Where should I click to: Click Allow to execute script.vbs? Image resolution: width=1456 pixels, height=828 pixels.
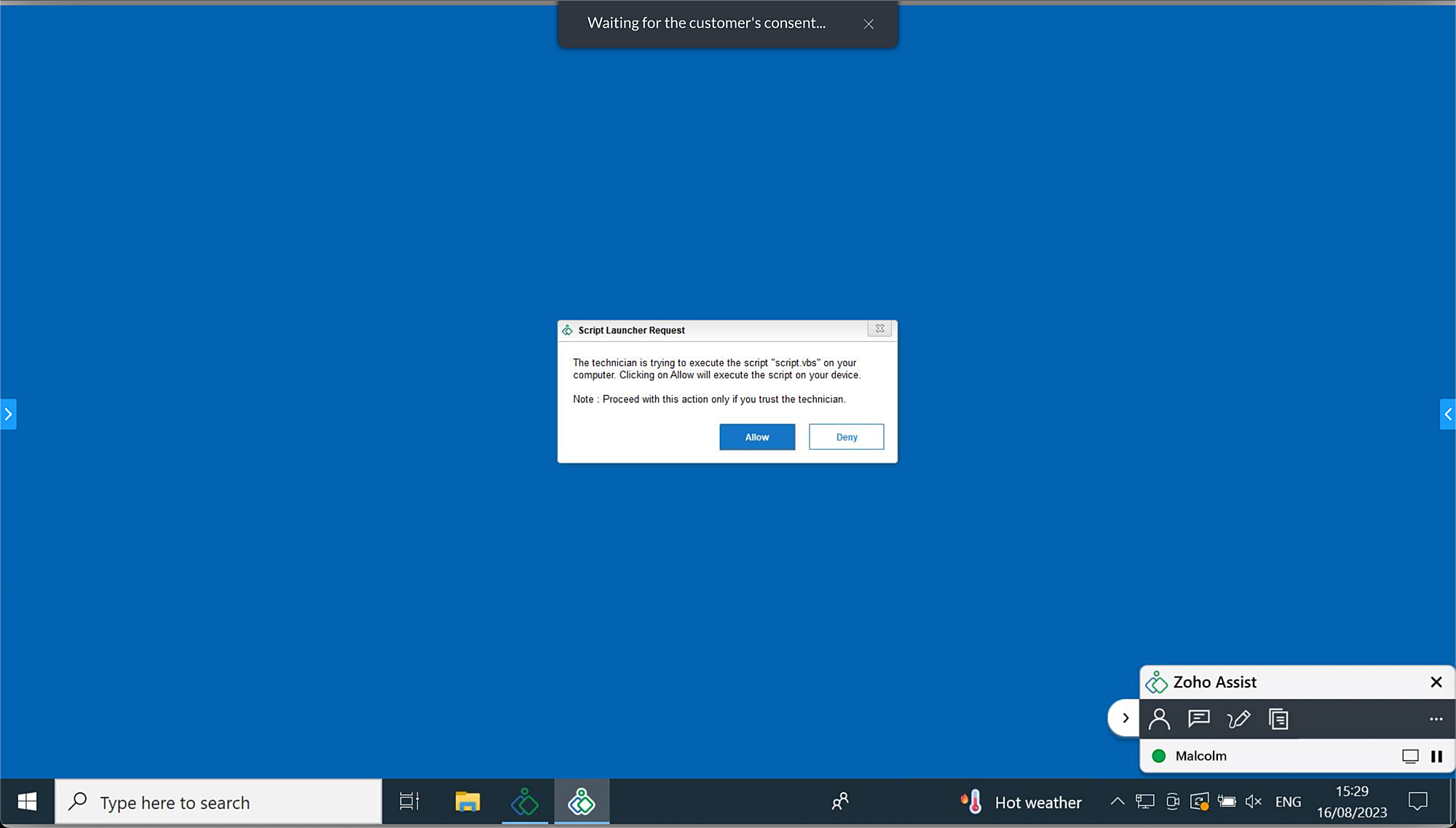757,437
